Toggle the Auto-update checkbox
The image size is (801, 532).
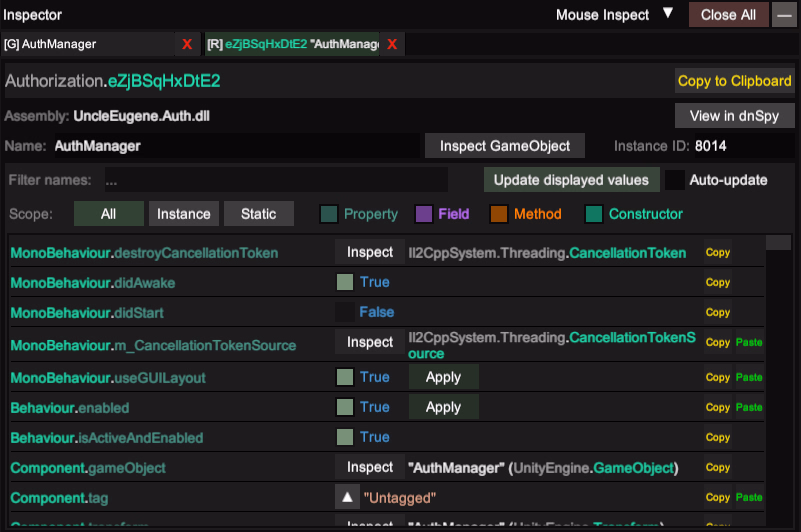click(x=676, y=180)
